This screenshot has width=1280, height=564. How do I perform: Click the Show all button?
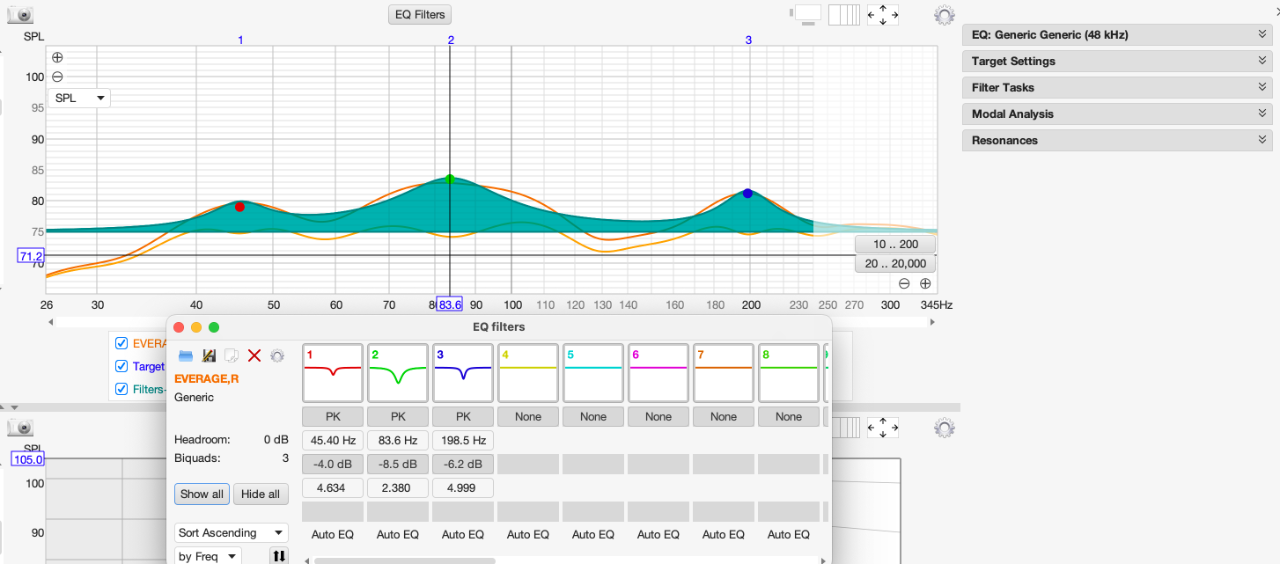202,494
